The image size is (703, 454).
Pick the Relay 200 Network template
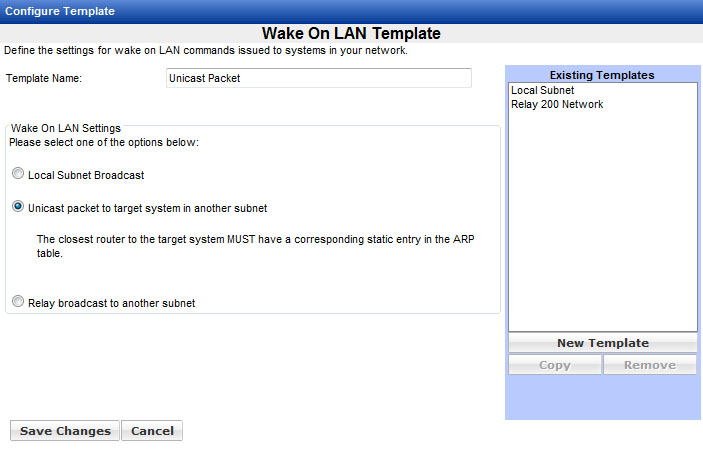[557, 104]
